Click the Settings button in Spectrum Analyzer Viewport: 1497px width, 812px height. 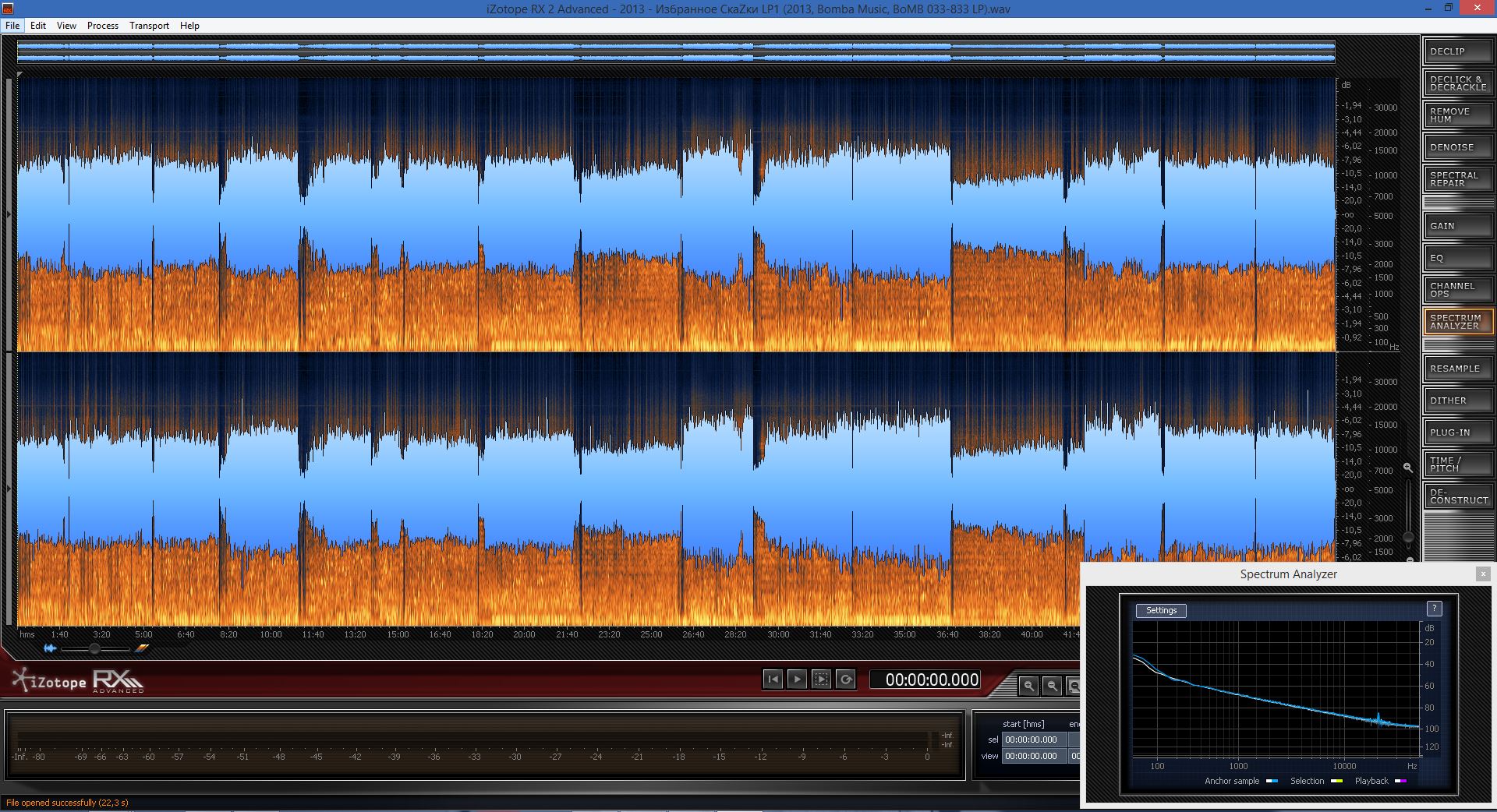click(1161, 611)
